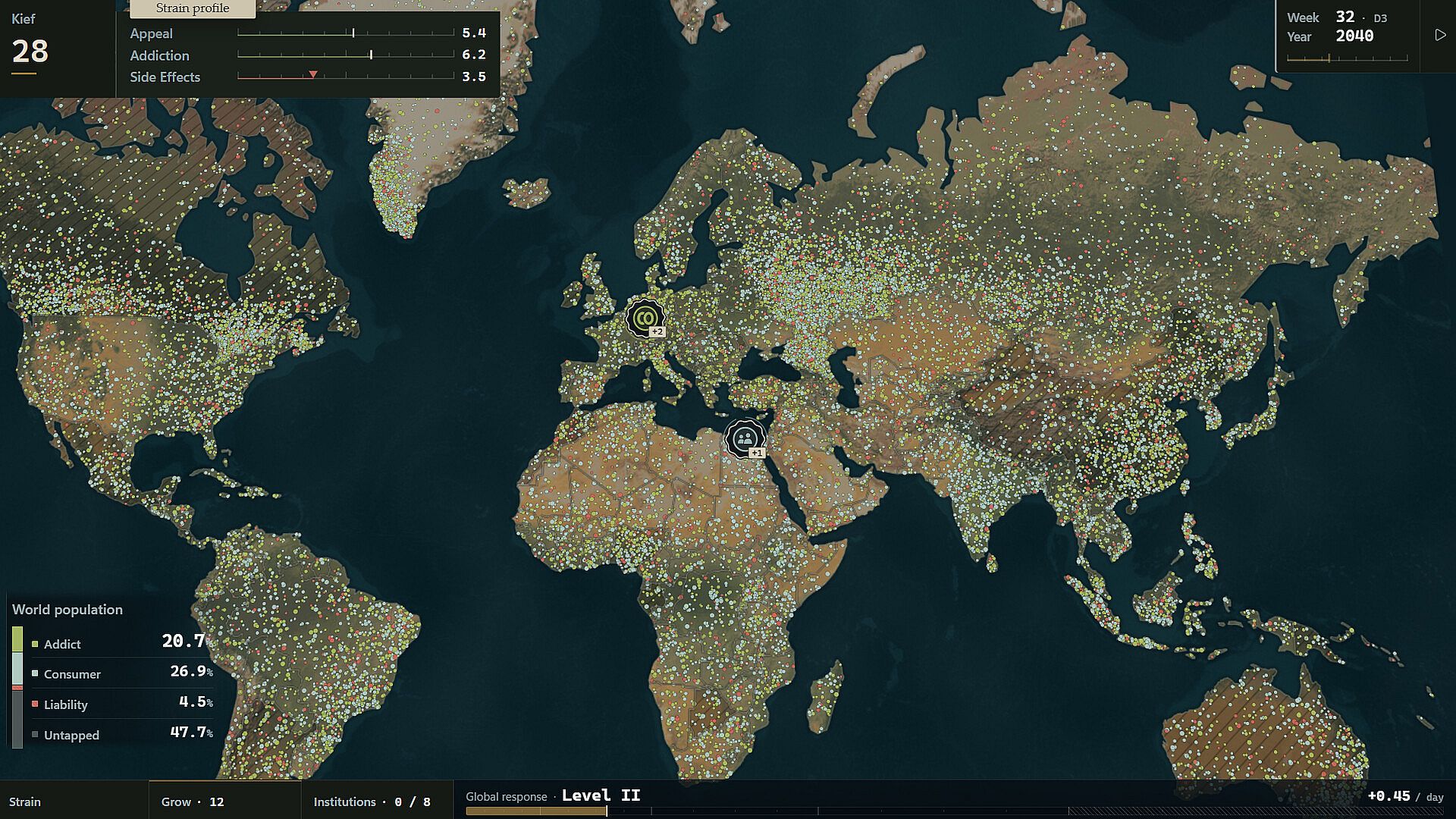
Task: Collect the people bubble icon near Egypt
Action: tap(745, 438)
